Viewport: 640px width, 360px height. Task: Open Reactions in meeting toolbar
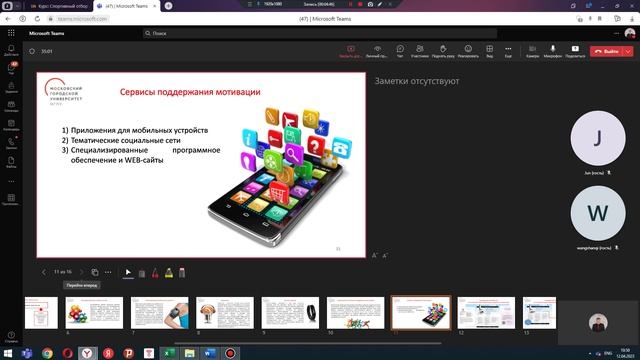click(x=468, y=51)
